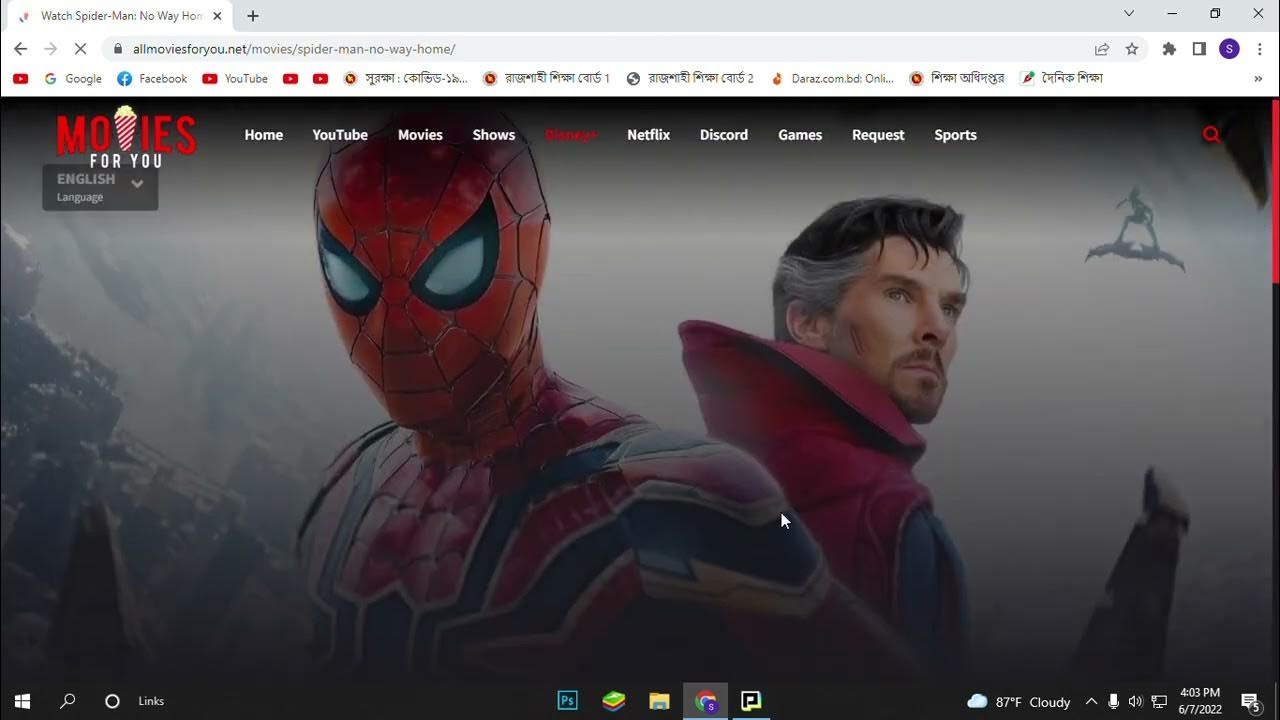This screenshot has width=1280, height=720.
Task: Open the Google bookmark
Action: click(73, 78)
